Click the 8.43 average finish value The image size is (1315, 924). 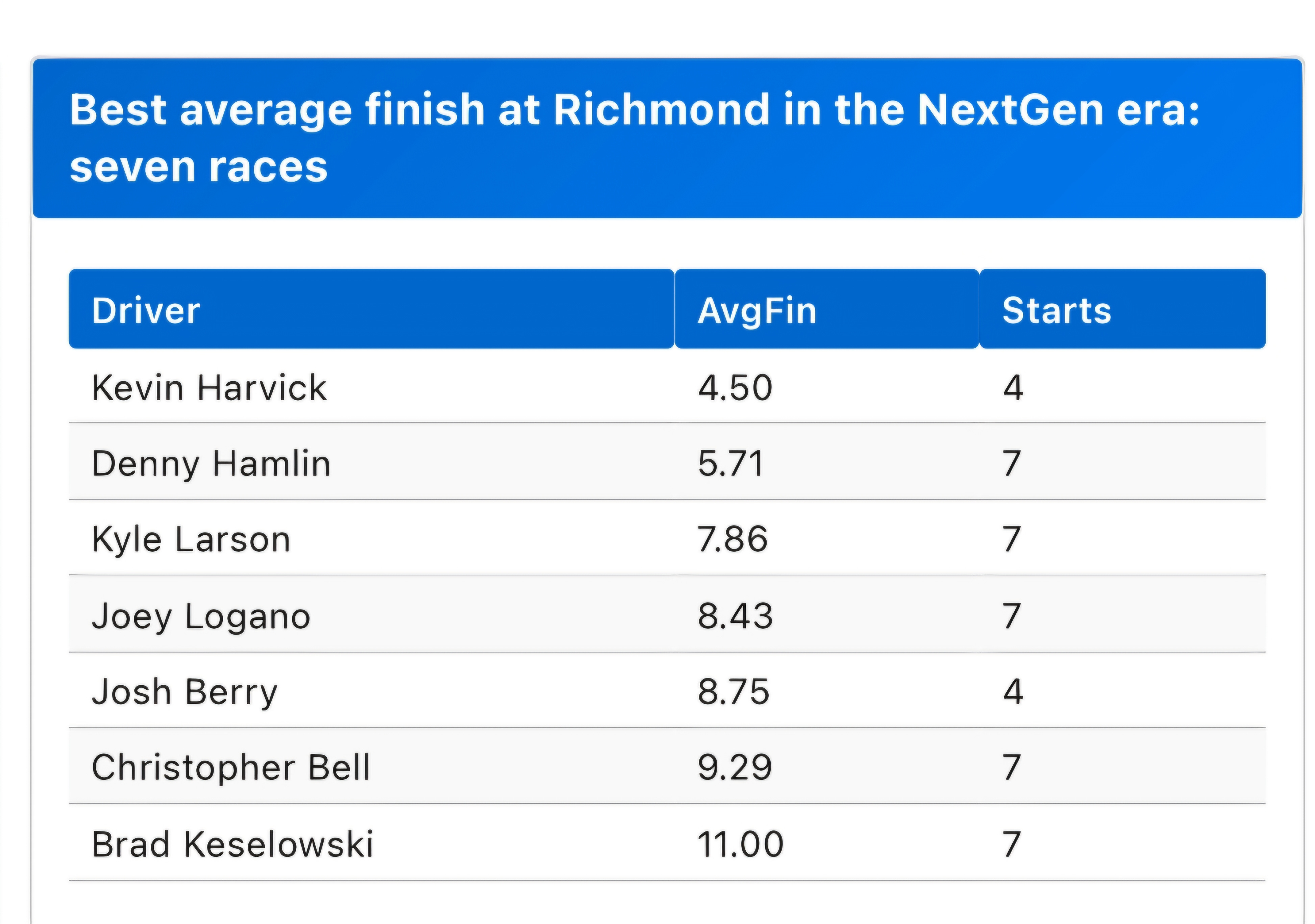pos(735,616)
